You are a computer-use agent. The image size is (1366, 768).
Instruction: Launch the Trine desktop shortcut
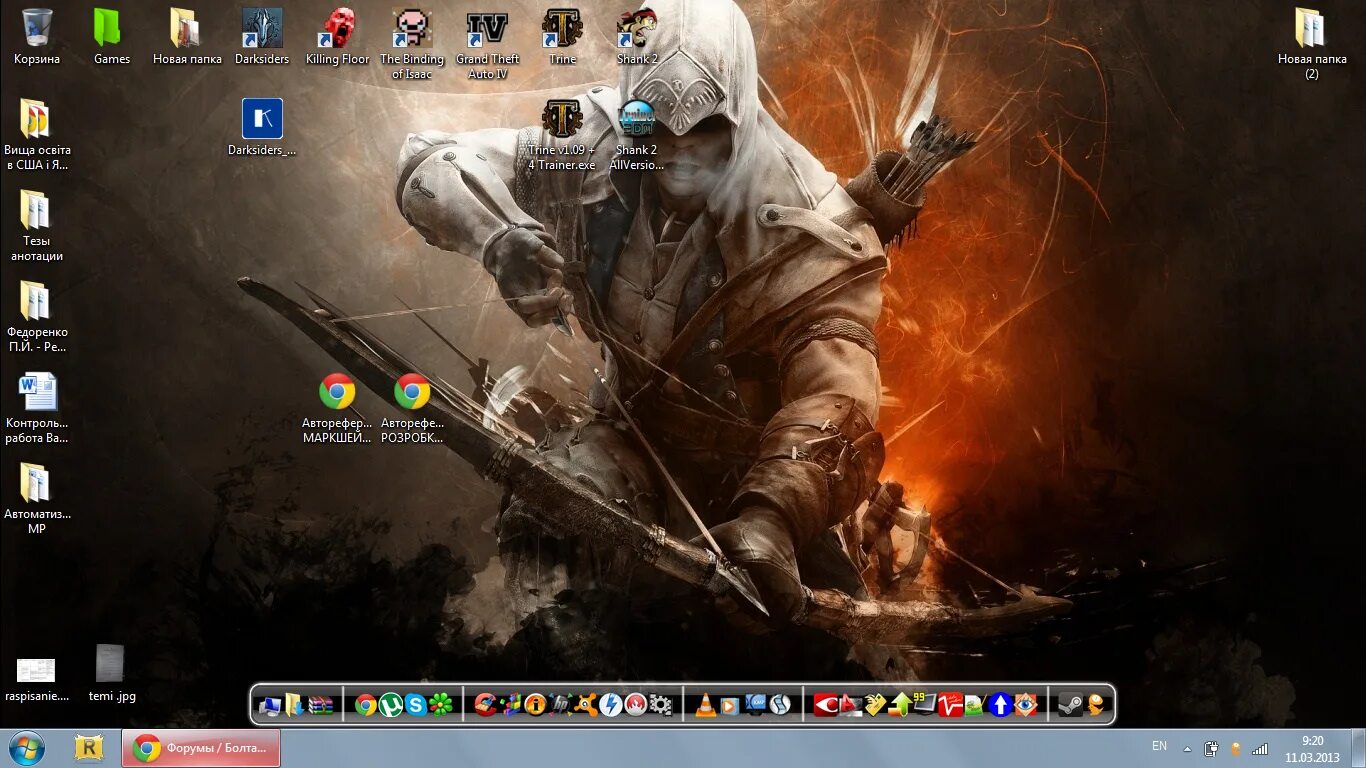coord(562,35)
